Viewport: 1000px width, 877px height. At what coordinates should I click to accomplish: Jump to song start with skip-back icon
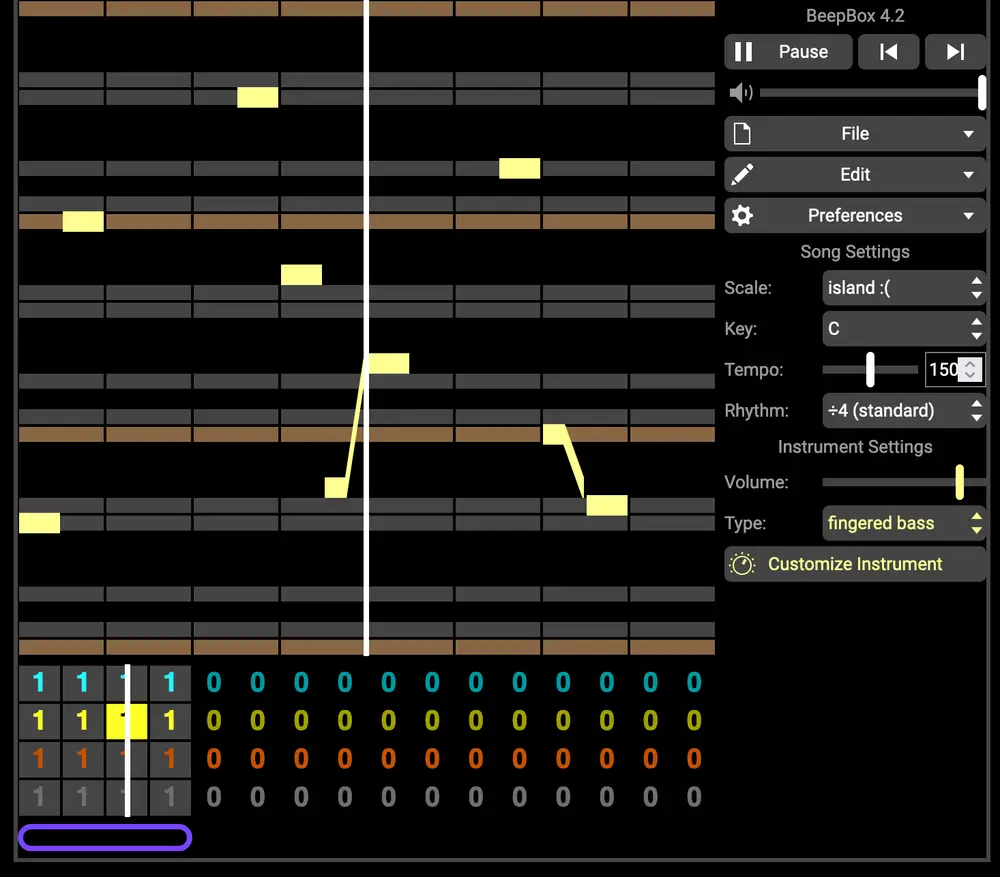tap(888, 51)
